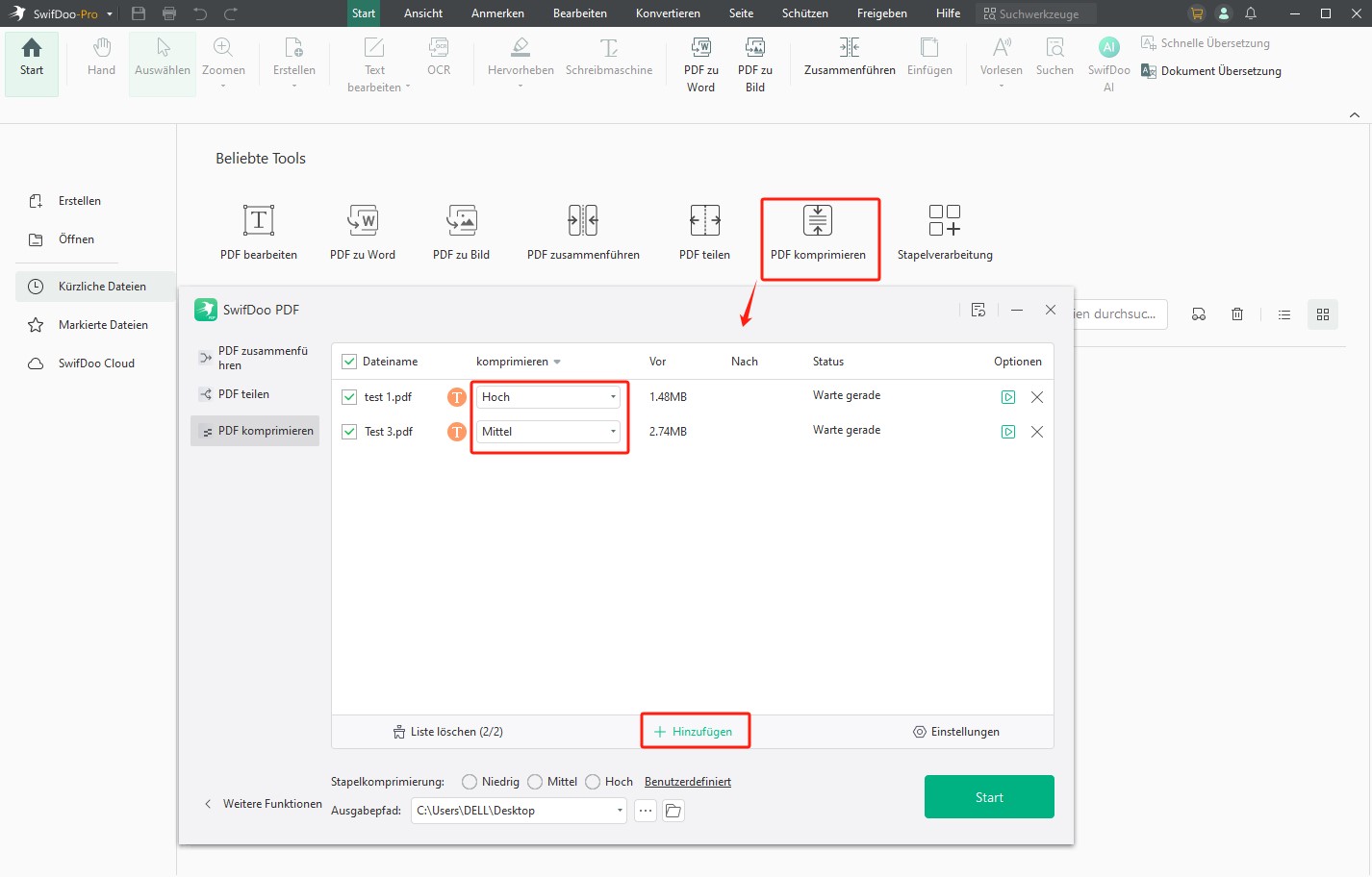Open the Stapelverarbeitung tile

tap(945, 232)
